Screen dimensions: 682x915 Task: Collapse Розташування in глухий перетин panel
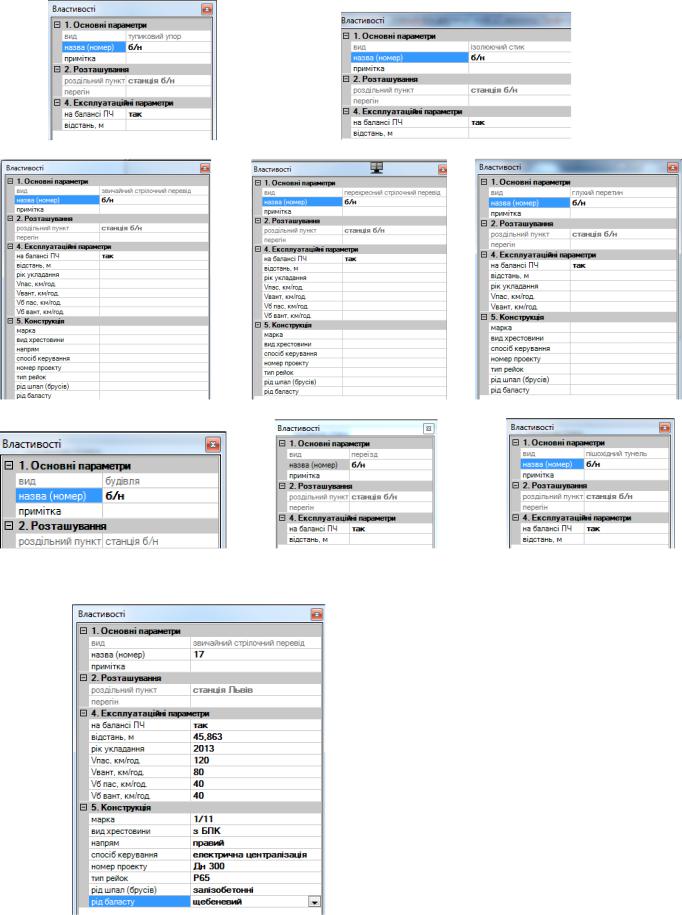click(484, 223)
